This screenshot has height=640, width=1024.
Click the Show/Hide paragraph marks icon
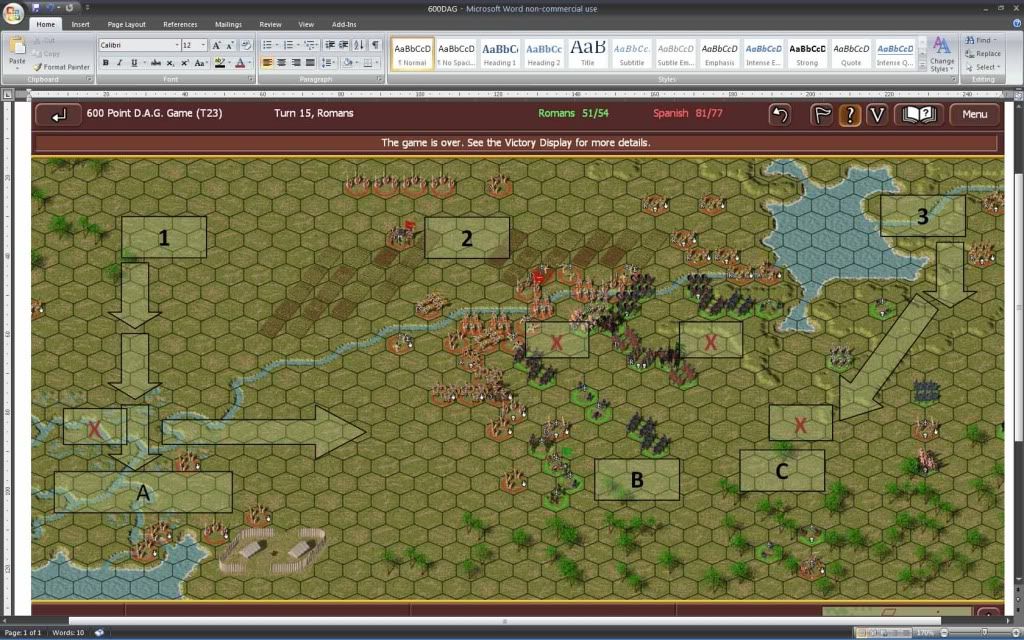coord(375,45)
